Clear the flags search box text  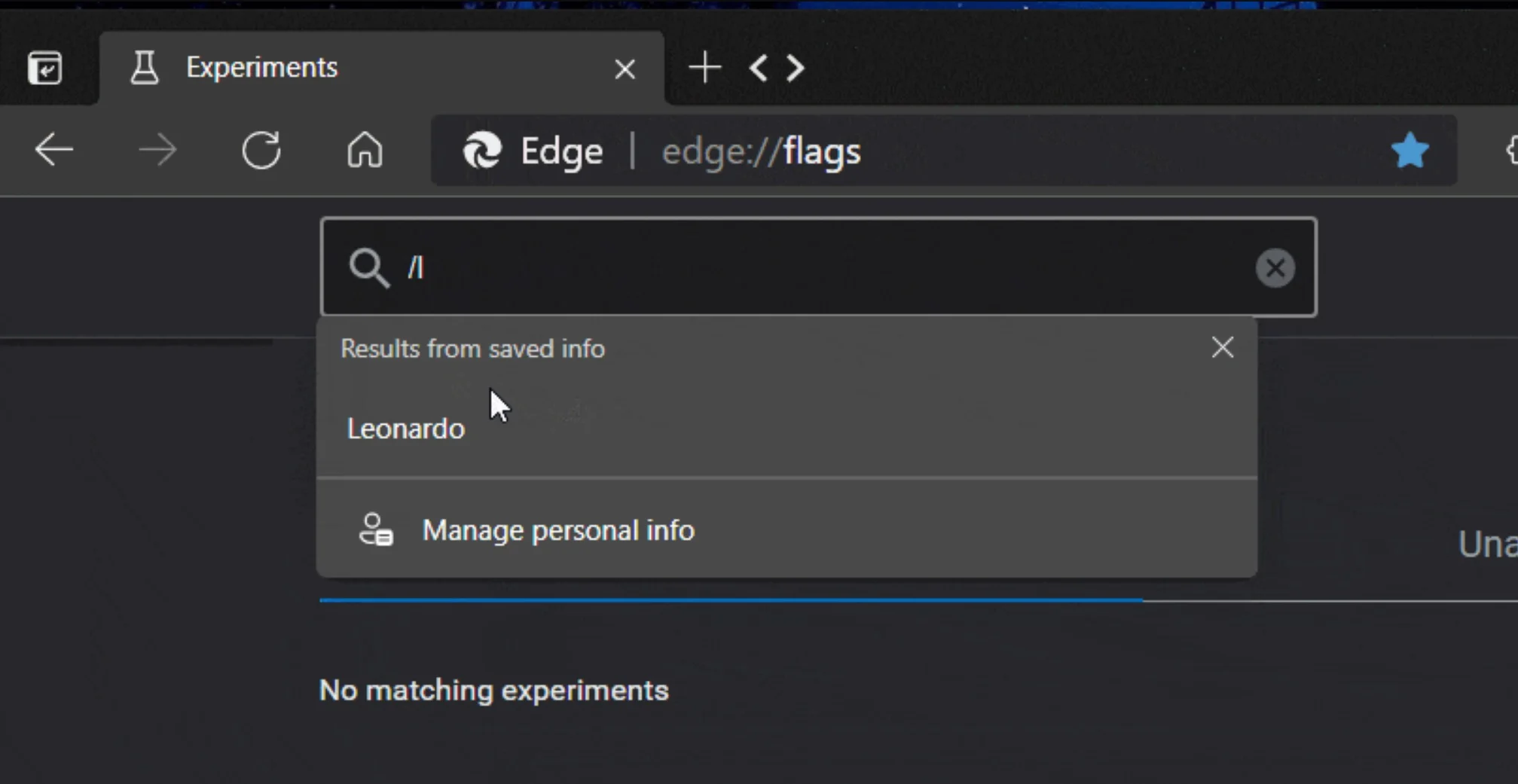pyautogui.click(x=1275, y=268)
